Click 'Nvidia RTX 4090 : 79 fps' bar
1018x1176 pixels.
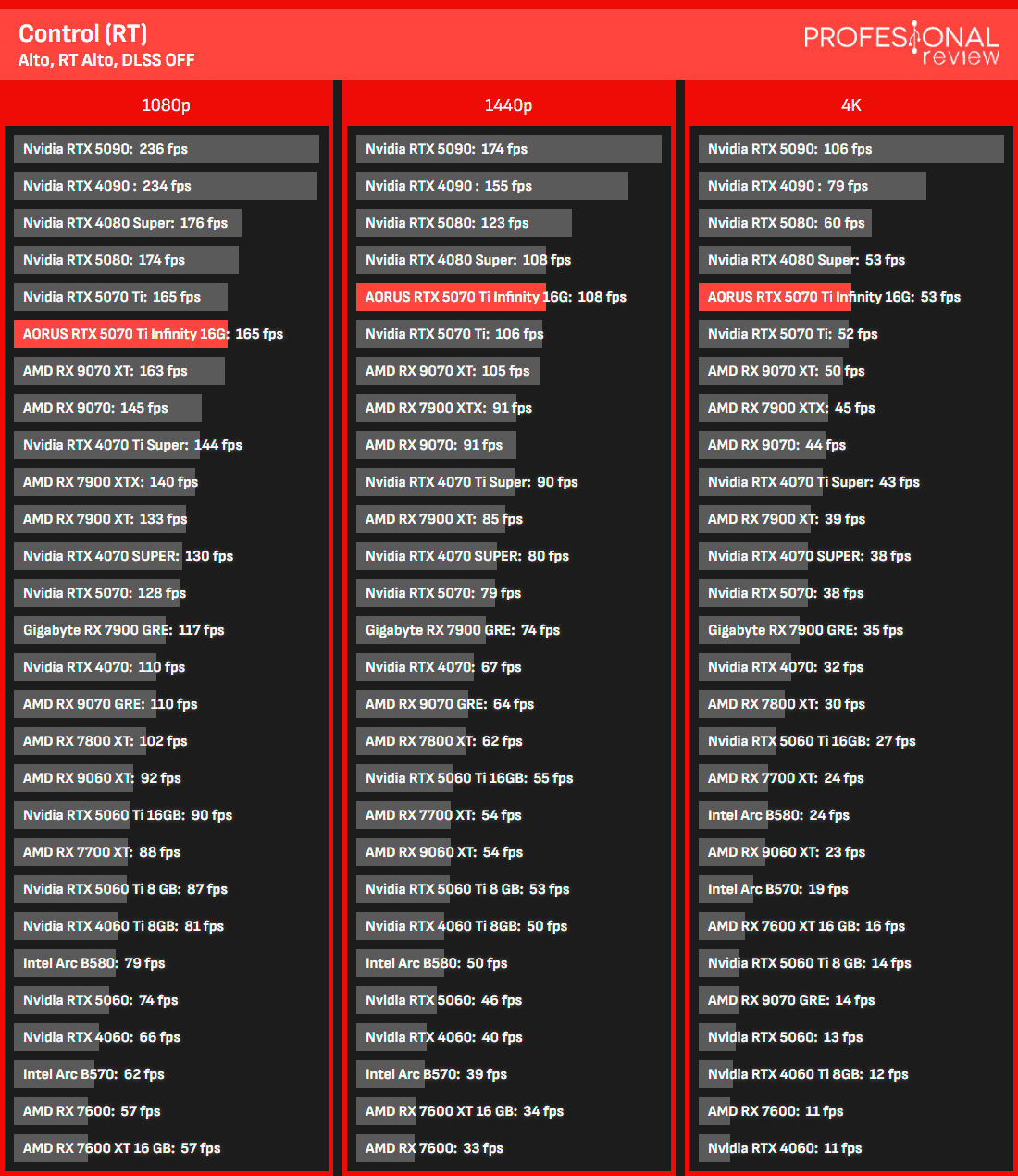point(813,186)
